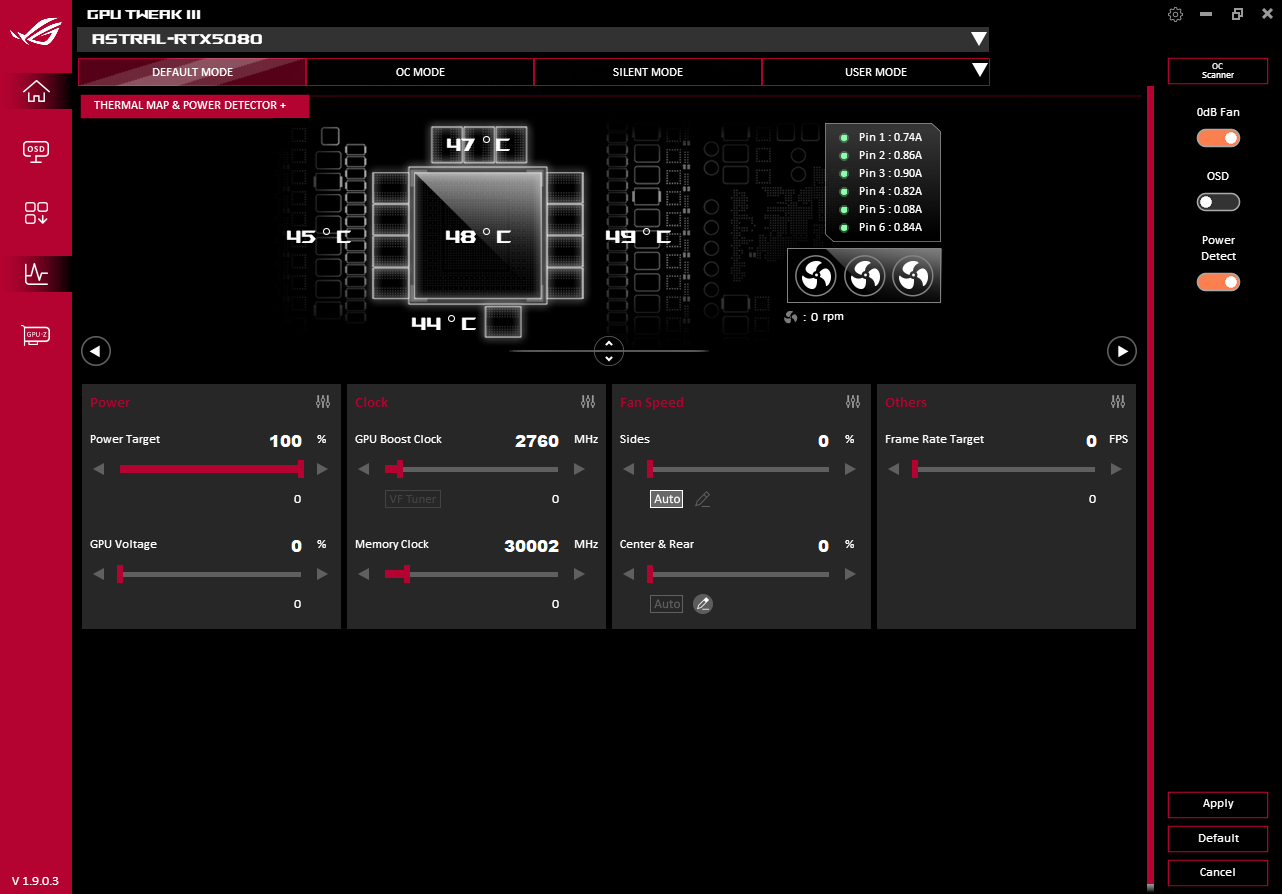Open the utilities download sidebar icon
This screenshot has width=1282, height=894.
[36, 212]
